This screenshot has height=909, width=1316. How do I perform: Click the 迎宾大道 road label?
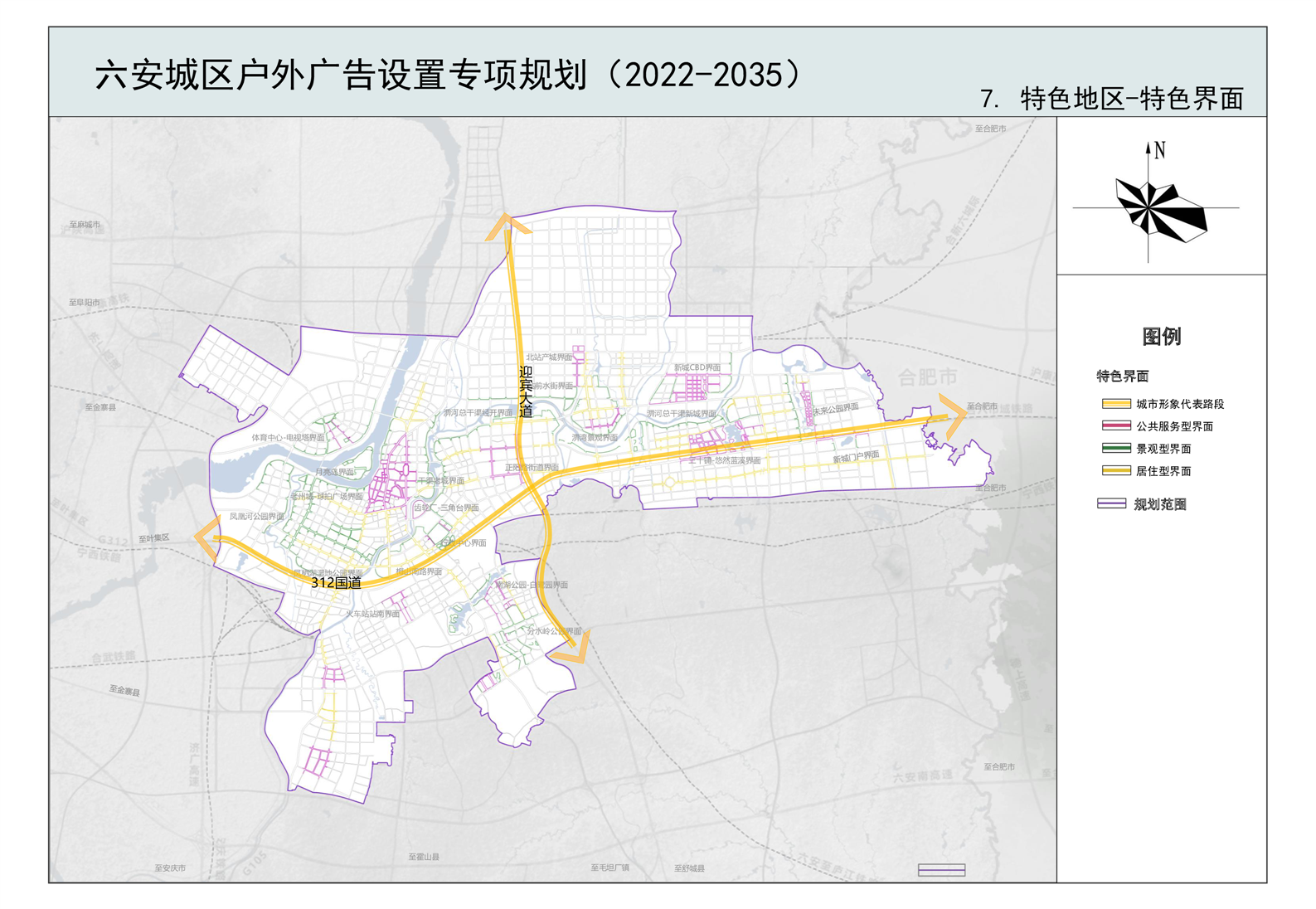click(x=526, y=391)
